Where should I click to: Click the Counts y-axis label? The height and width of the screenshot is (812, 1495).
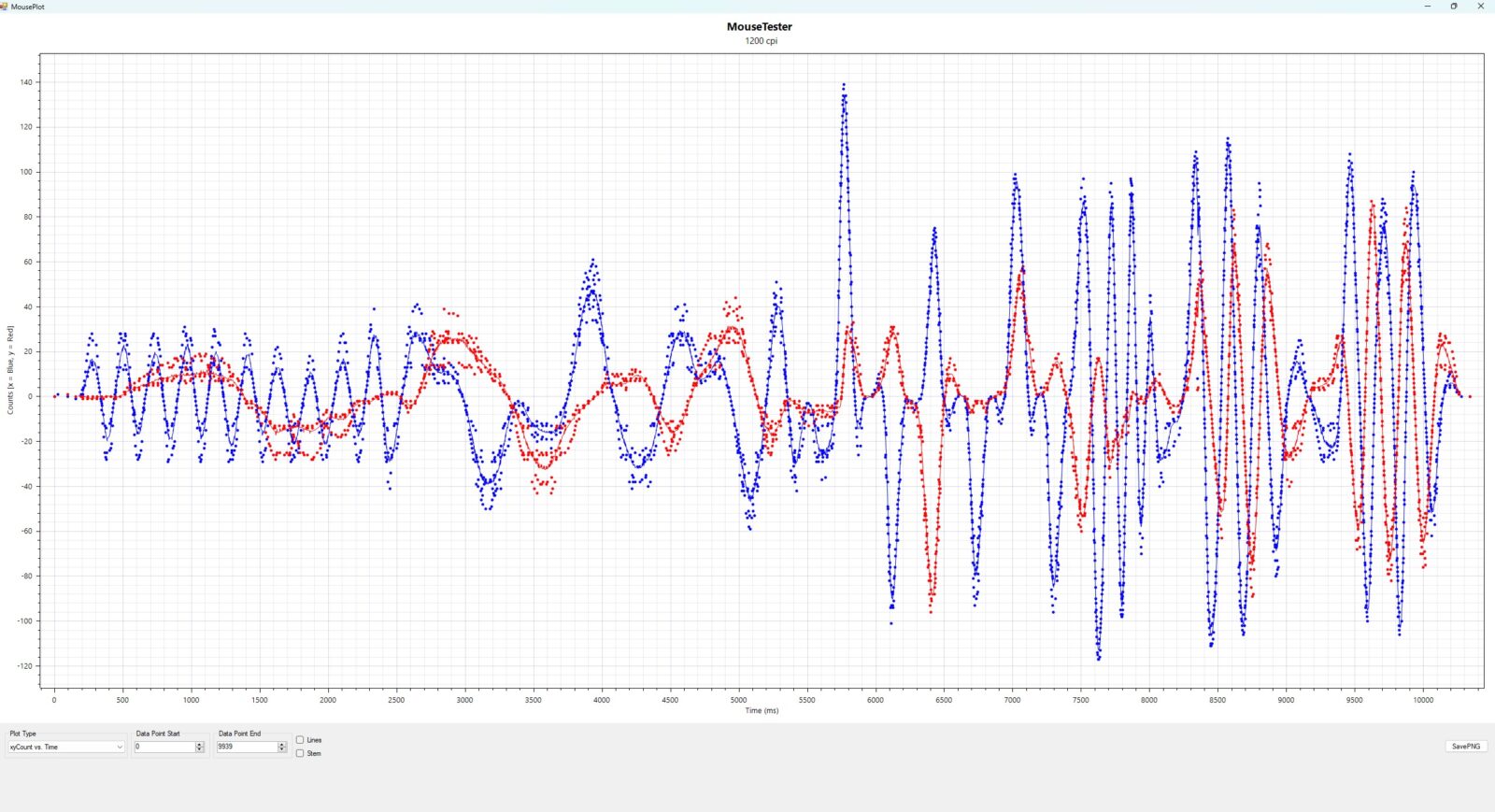(x=10, y=370)
